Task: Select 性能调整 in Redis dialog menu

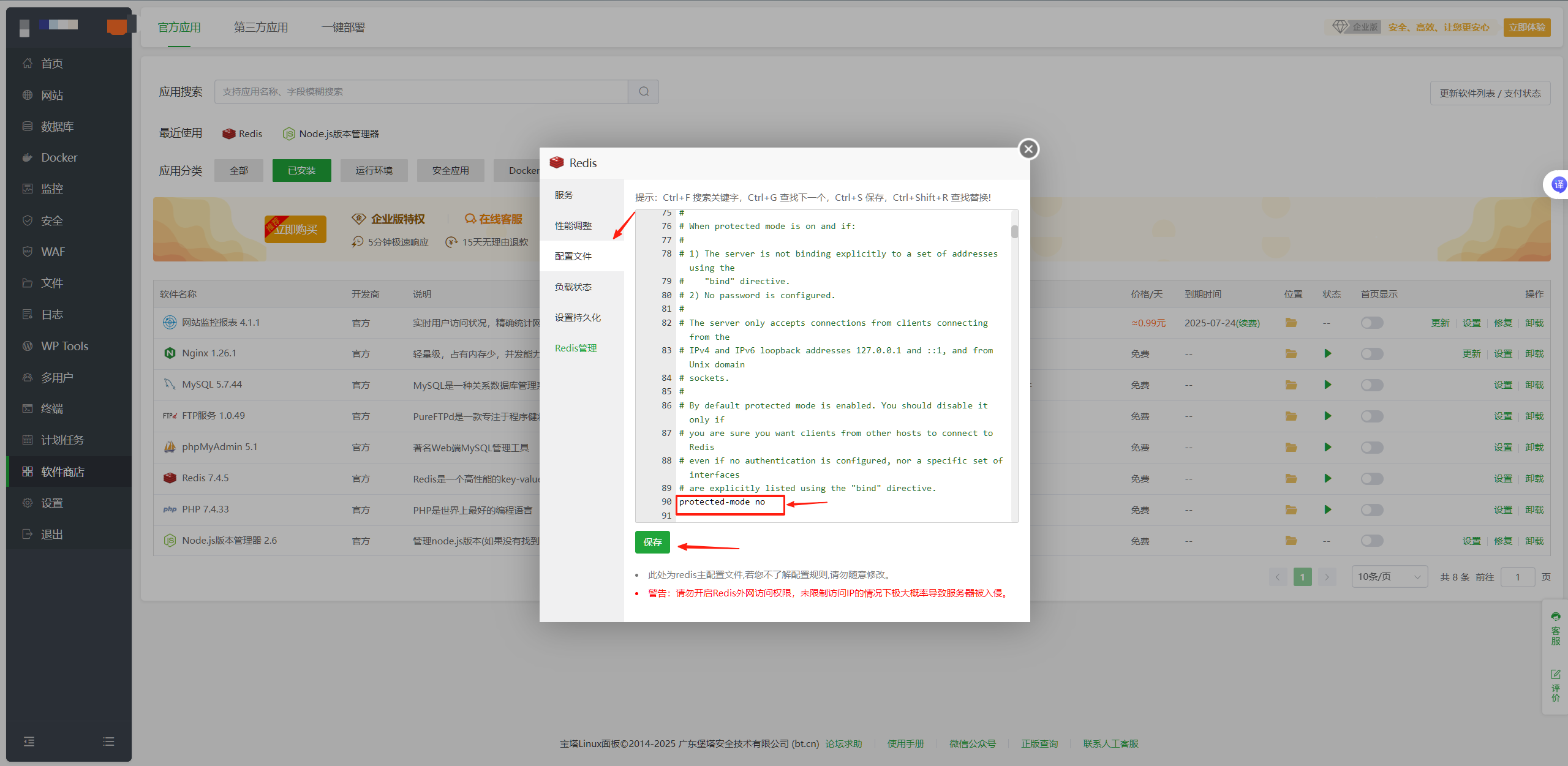Action: coord(581,225)
